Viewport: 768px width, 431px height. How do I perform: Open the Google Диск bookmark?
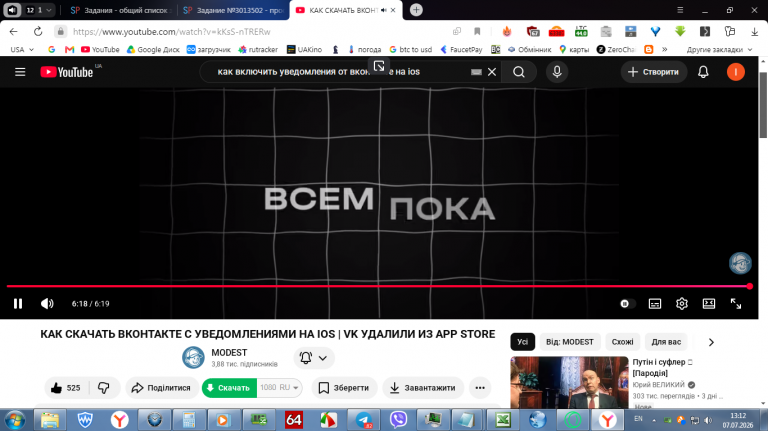pyautogui.click(x=153, y=49)
